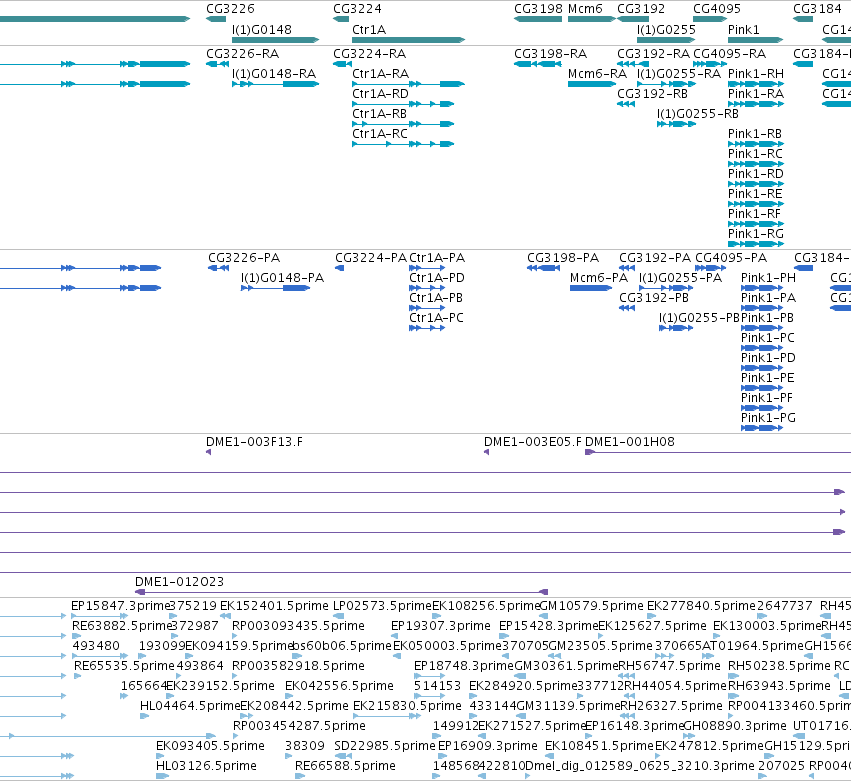Click the DME1-003E05.F feature label
The image size is (851, 781).
coord(532,442)
